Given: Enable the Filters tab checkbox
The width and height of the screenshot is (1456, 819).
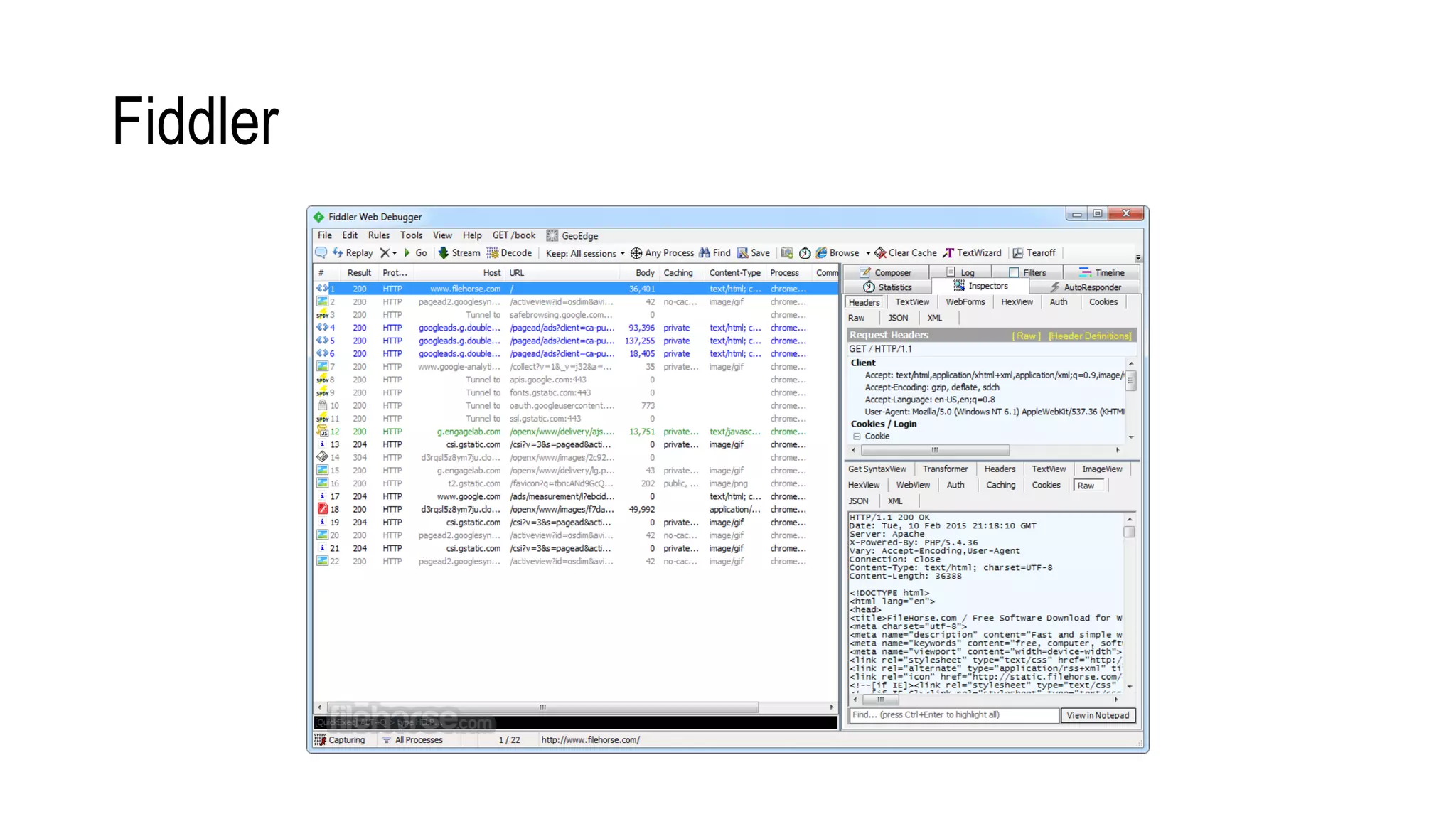Looking at the screenshot, I should pyautogui.click(x=1015, y=272).
